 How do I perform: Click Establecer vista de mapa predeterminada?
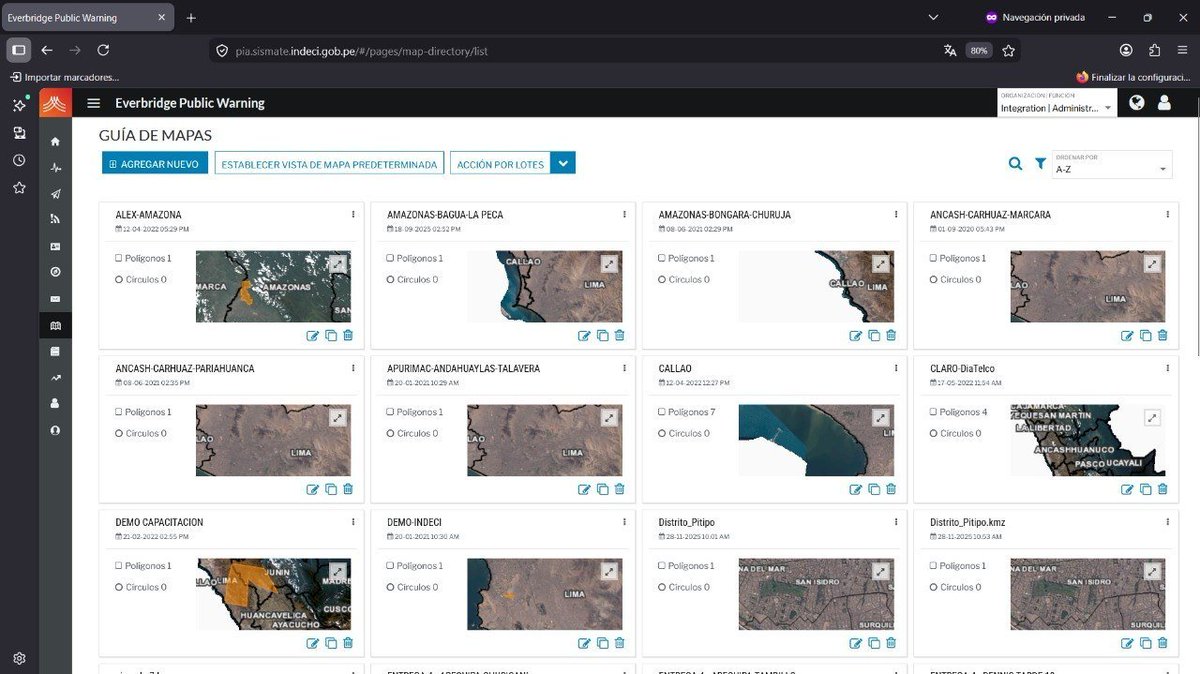(x=329, y=164)
